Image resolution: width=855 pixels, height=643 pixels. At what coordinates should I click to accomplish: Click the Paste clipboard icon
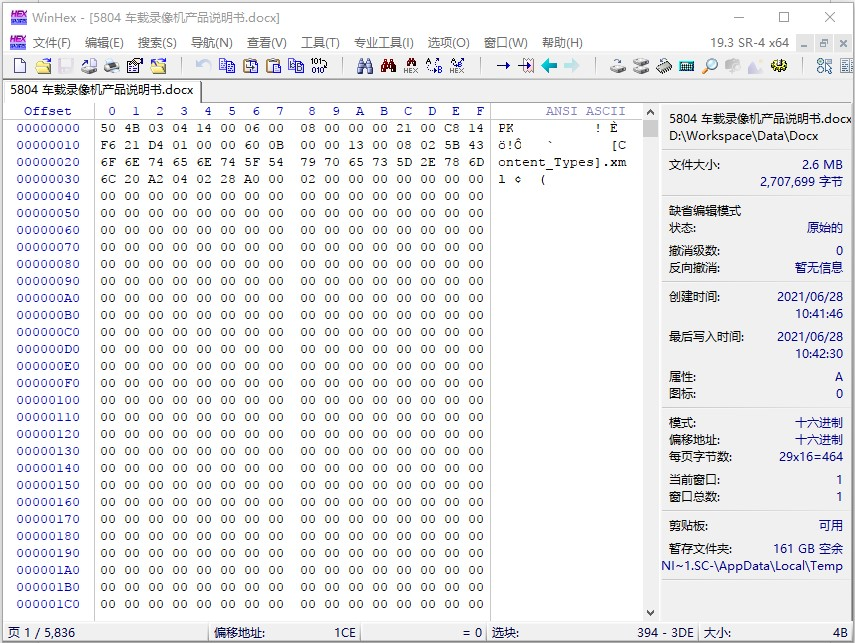(273, 66)
